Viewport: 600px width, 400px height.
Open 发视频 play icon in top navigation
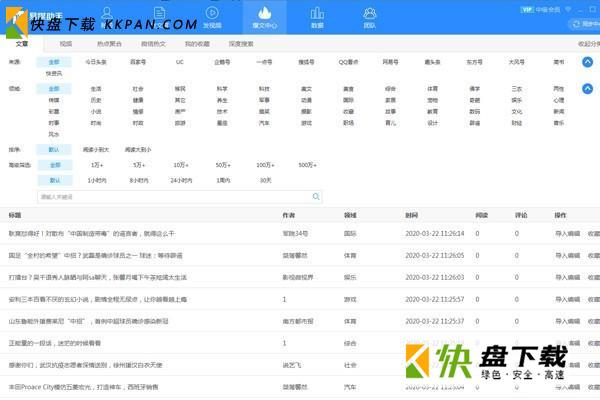[x=212, y=13]
